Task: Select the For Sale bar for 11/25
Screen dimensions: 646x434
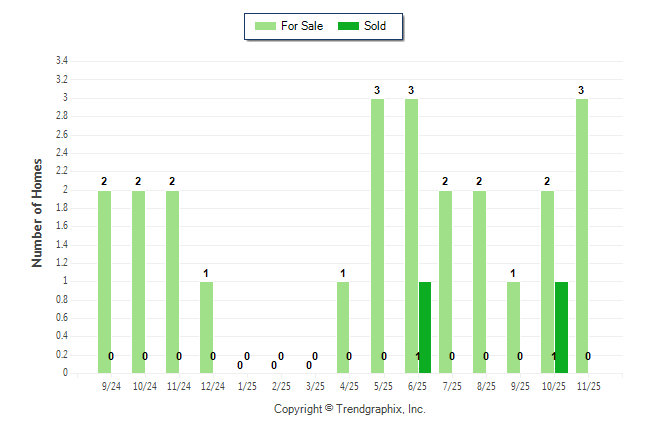Action: pyautogui.click(x=582, y=236)
